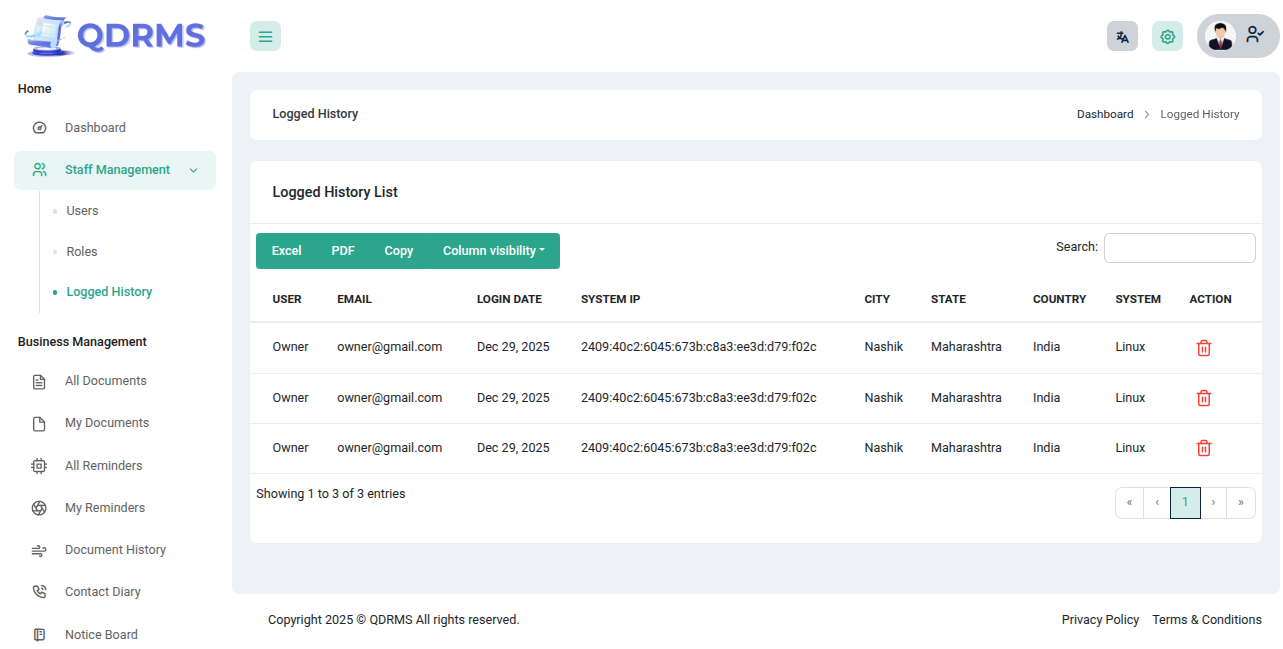Open the user profile avatar menu
The width and height of the screenshot is (1283, 649).
(1237, 37)
